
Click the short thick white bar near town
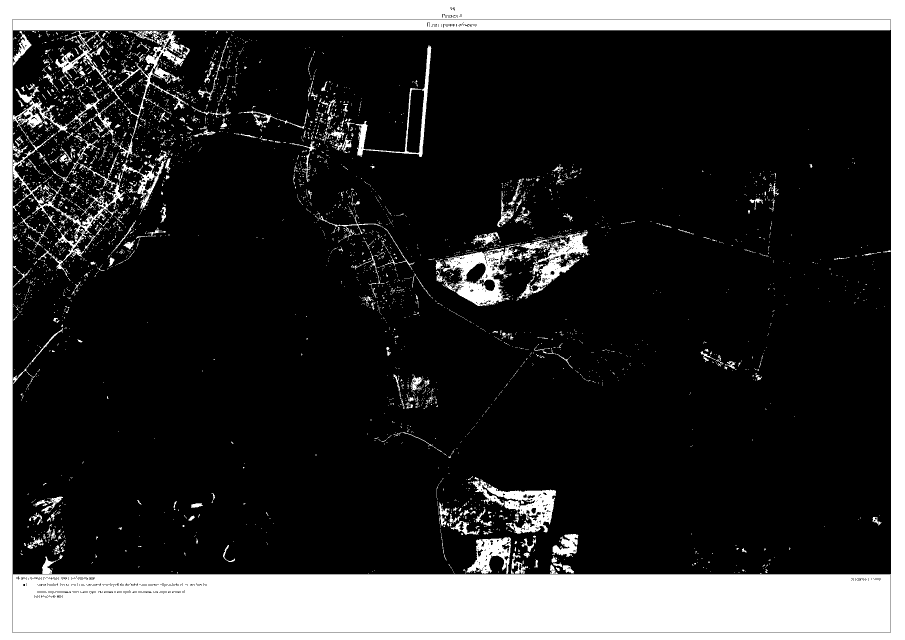(x=361, y=137)
